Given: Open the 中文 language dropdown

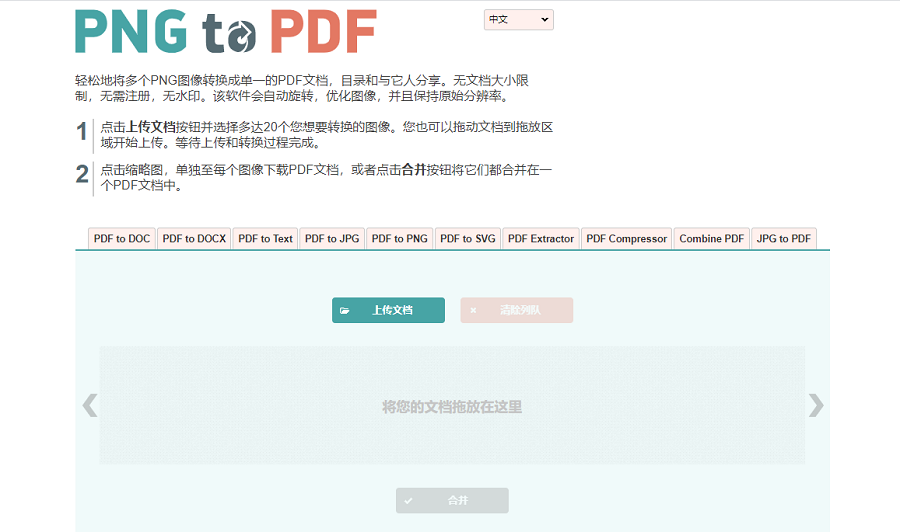Looking at the screenshot, I should (x=518, y=20).
